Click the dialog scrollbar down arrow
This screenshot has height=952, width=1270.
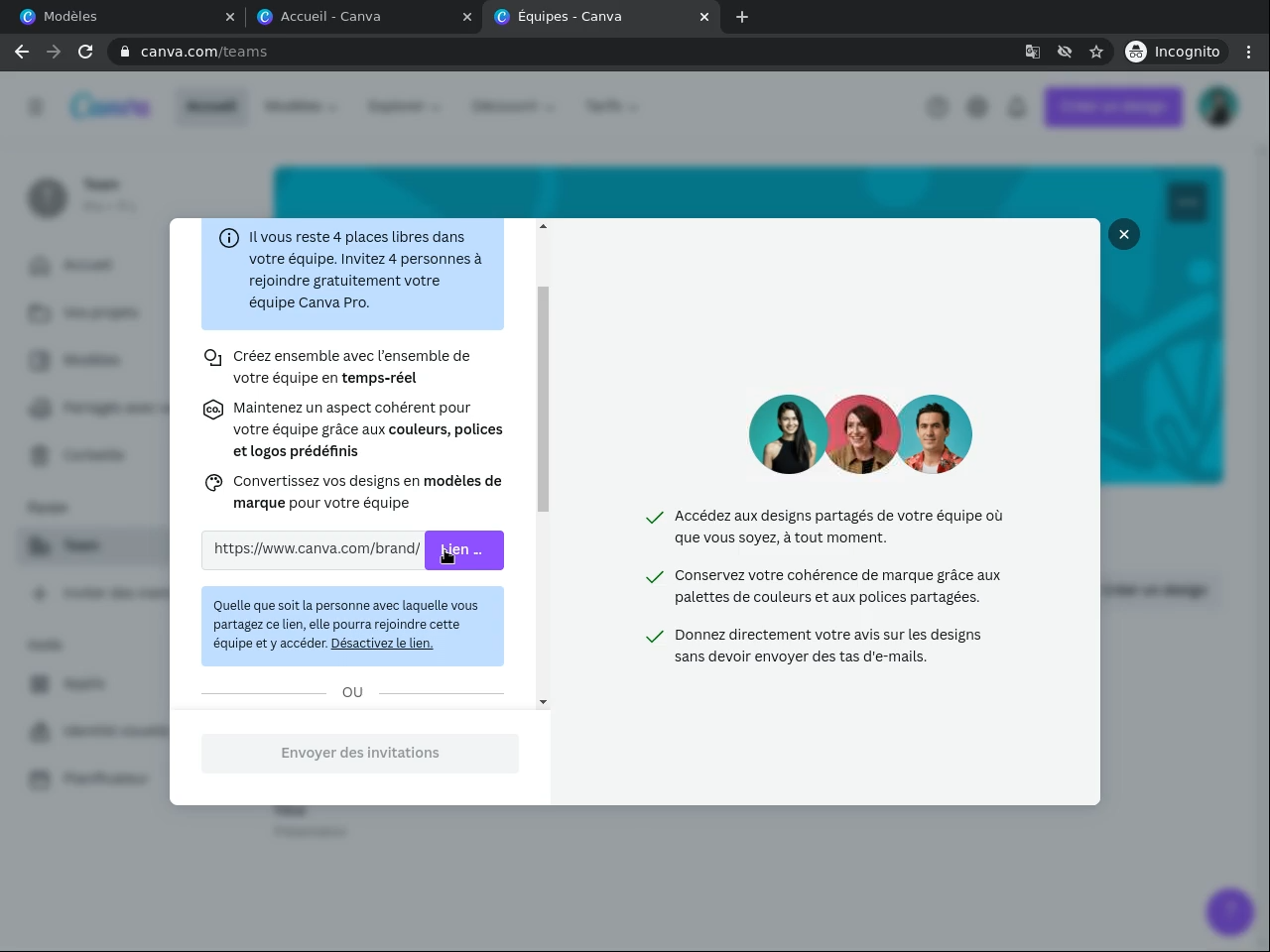[543, 702]
